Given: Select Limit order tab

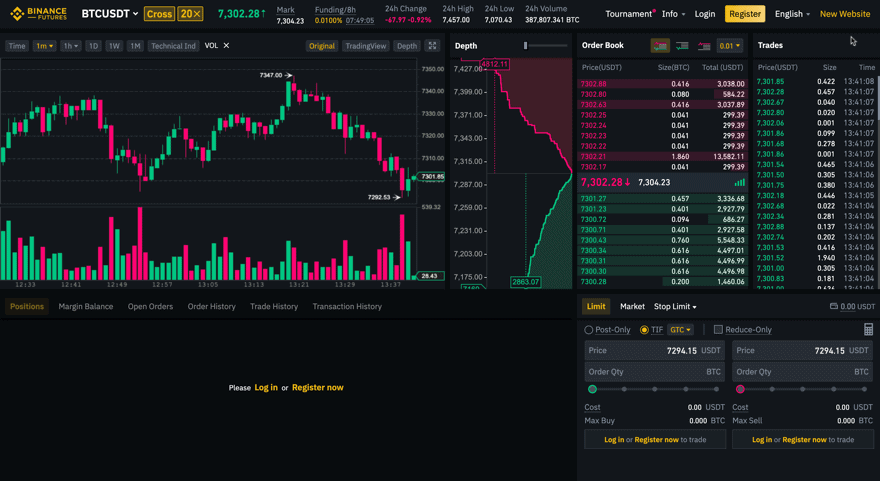Looking at the screenshot, I should click(x=596, y=306).
